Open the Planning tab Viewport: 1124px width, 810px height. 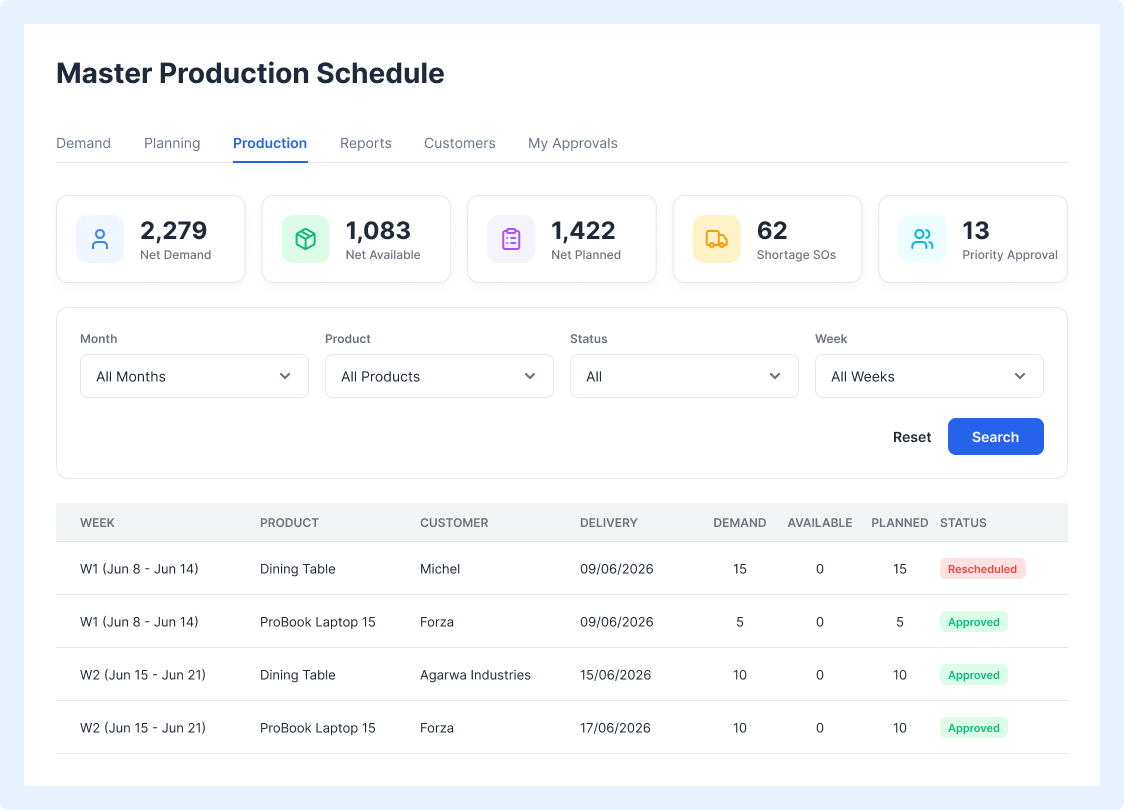(172, 143)
